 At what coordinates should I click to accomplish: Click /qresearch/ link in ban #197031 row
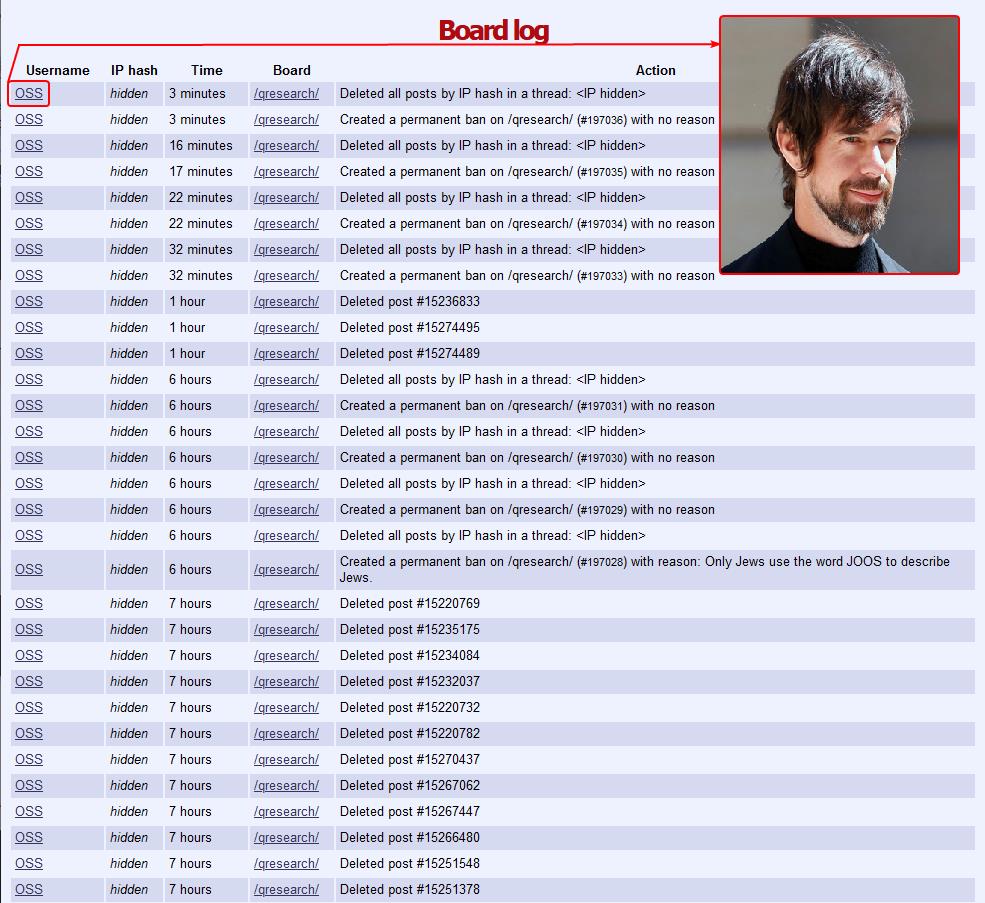(286, 405)
